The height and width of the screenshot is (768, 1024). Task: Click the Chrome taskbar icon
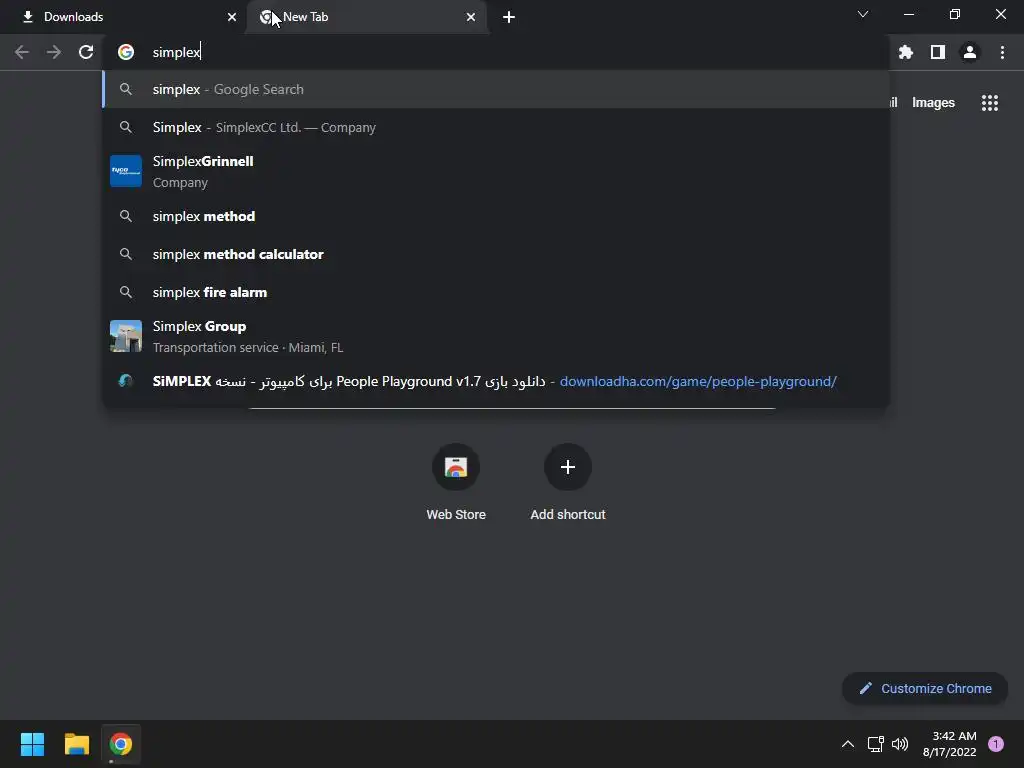[x=121, y=744]
